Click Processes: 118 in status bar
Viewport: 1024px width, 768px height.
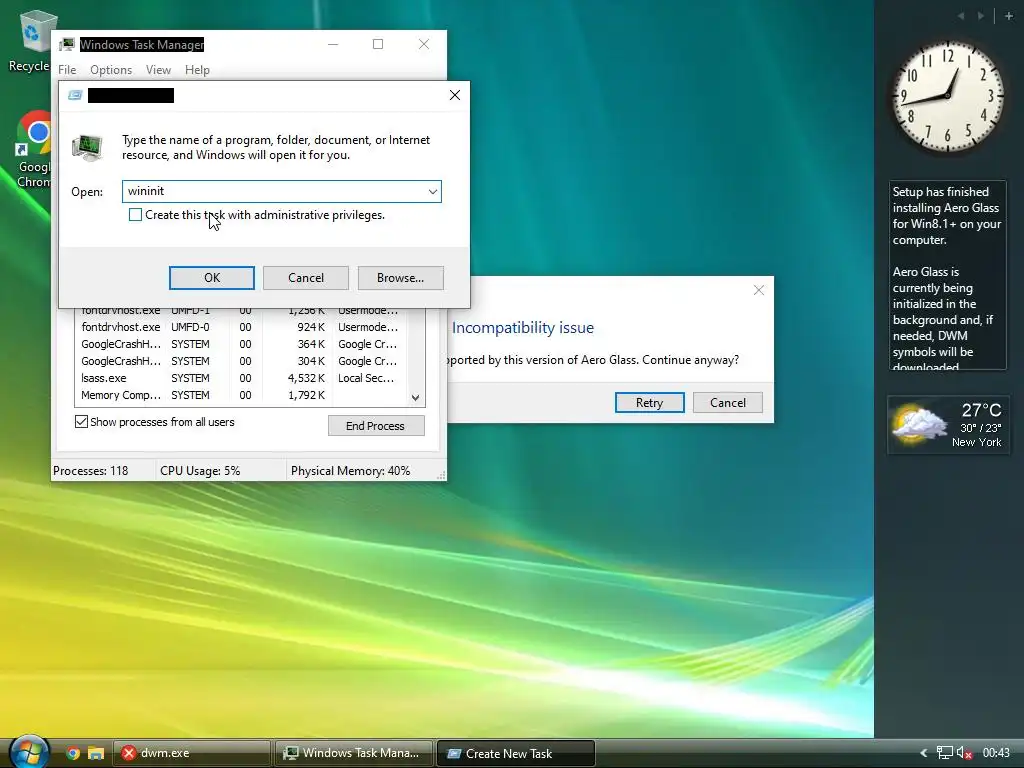[x=91, y=471]
